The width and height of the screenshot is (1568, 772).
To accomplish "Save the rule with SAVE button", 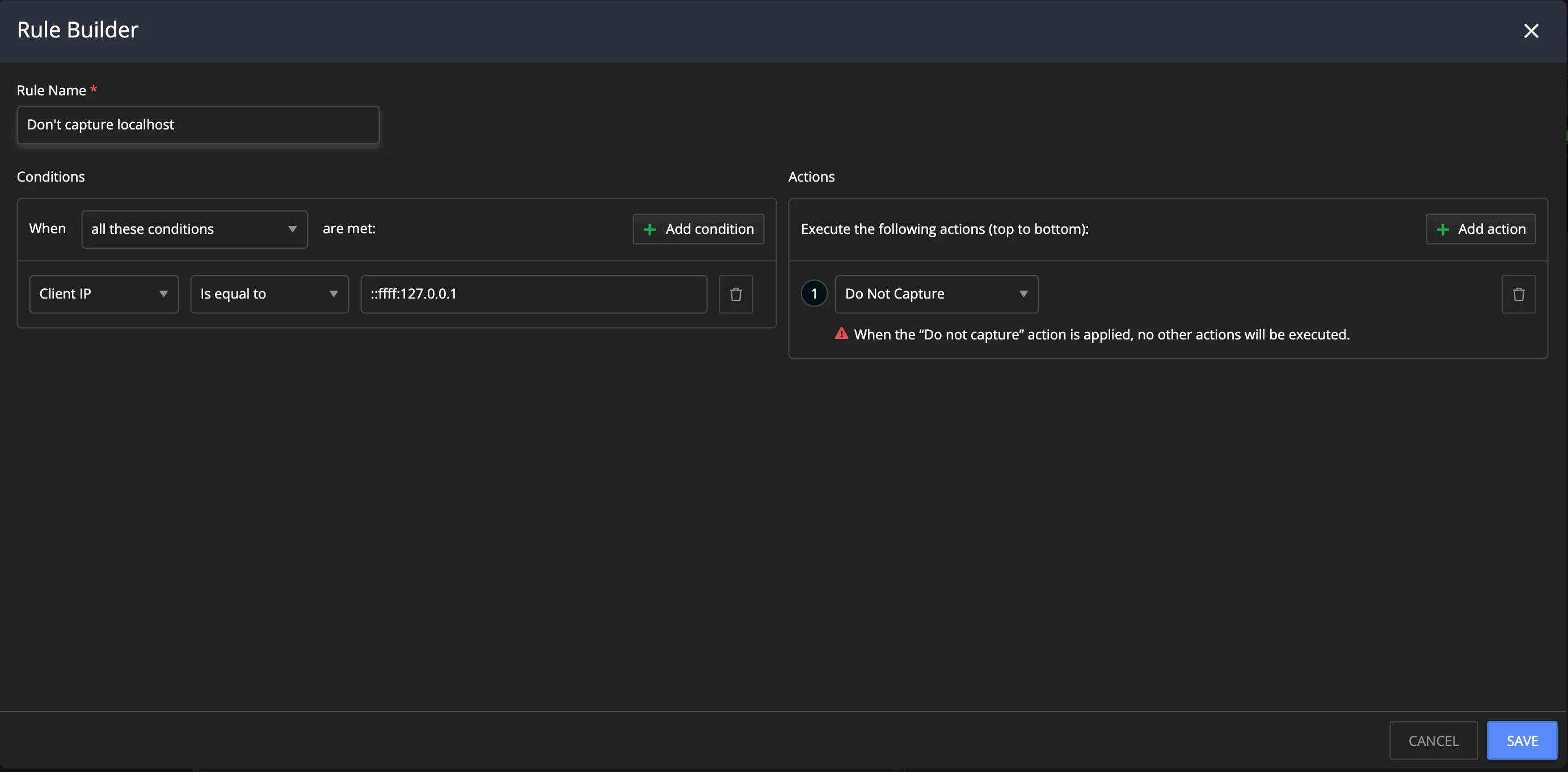I will click(1521, 740).
